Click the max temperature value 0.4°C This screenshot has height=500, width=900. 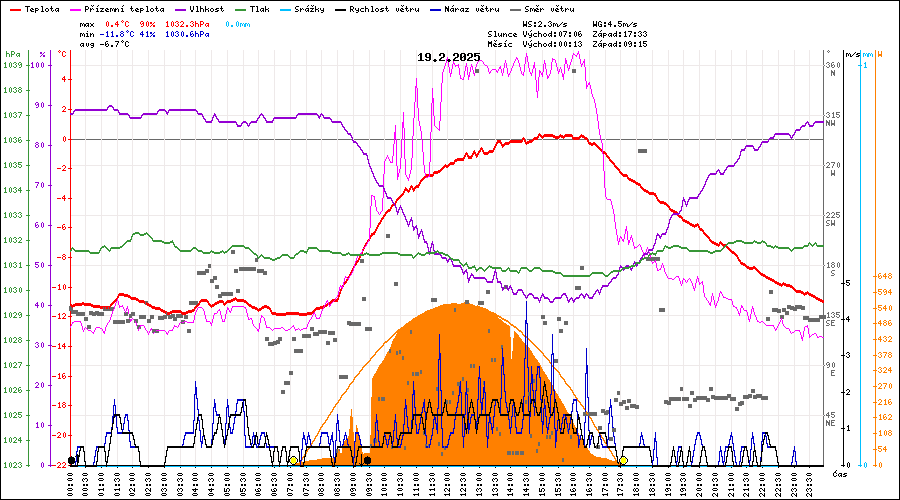click(118, 23)
